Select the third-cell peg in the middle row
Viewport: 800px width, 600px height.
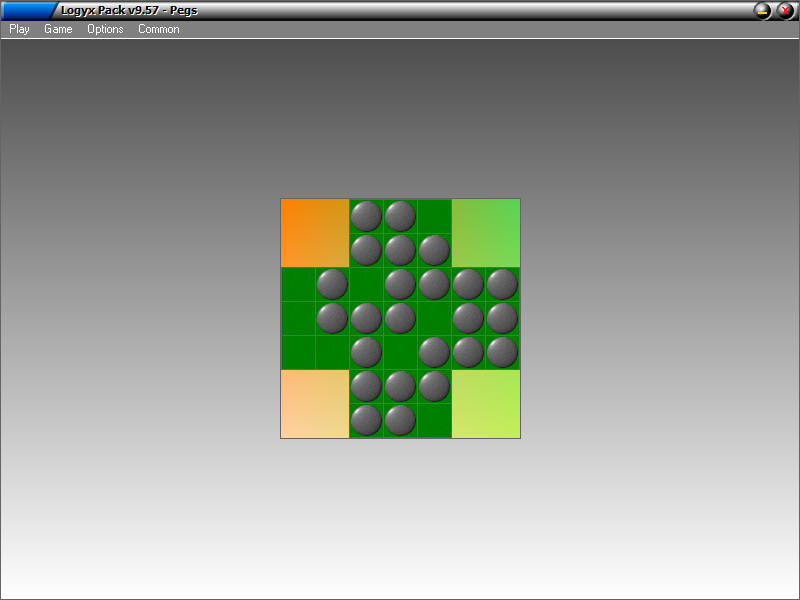point(366,318)
